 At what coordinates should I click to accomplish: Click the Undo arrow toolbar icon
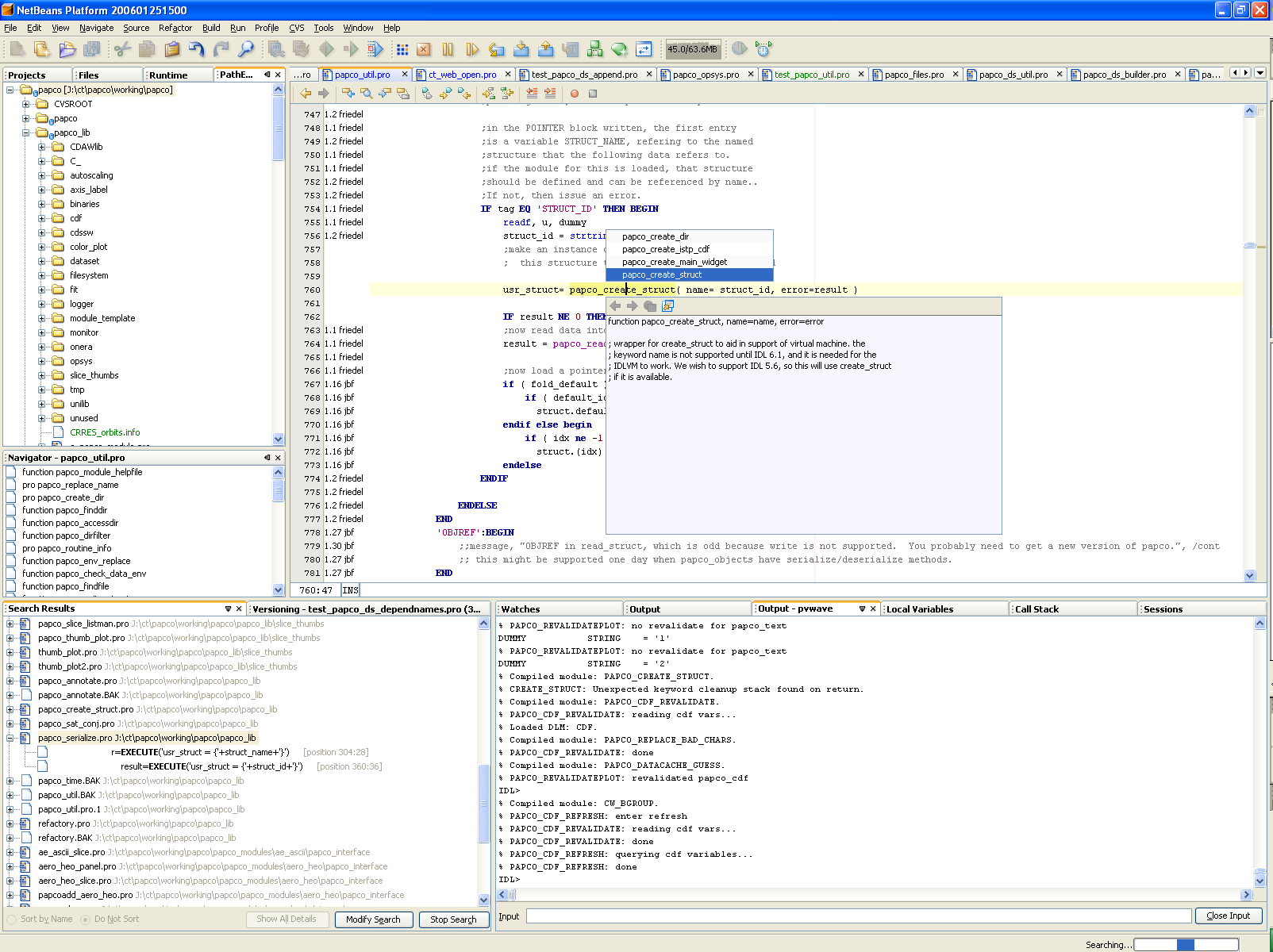coord(196,49)
